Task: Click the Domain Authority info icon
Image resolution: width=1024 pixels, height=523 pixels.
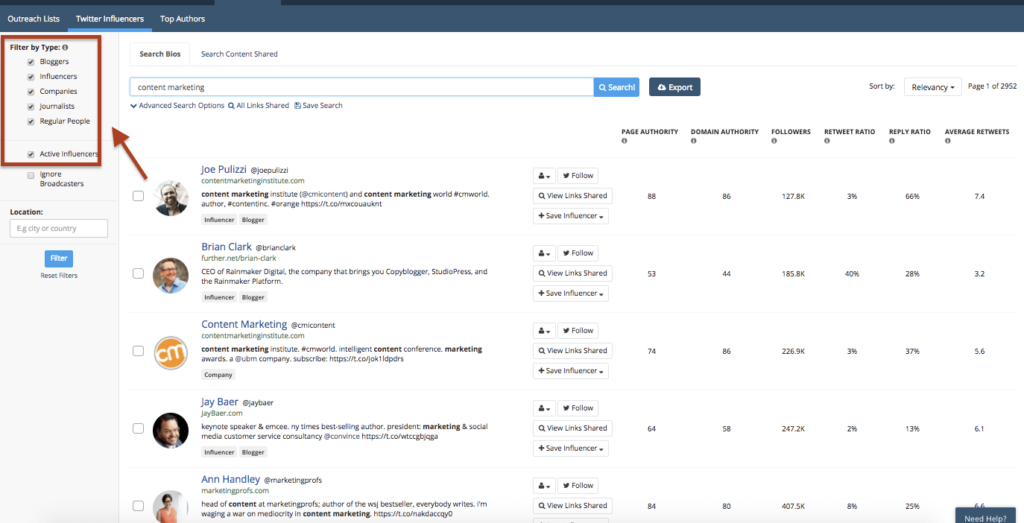Action: (694, 140)
